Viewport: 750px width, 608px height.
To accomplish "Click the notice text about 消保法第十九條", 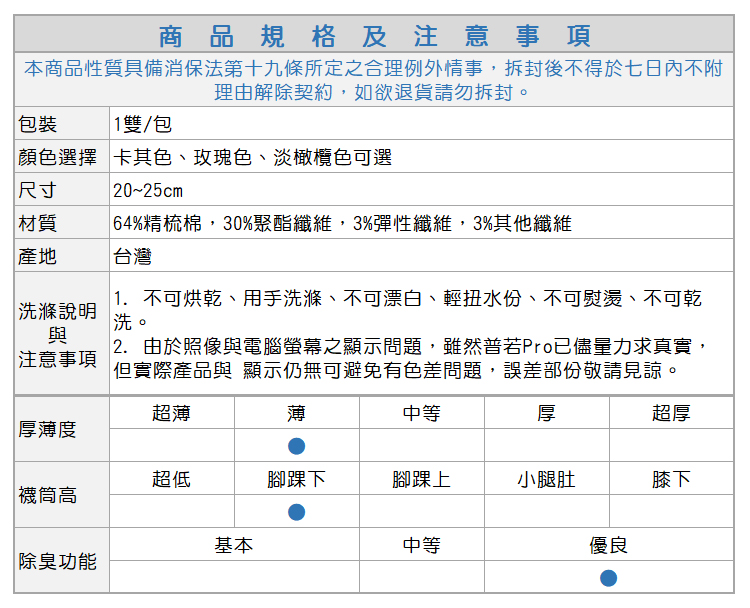I will pyautogui.click(x=374, y=80).
